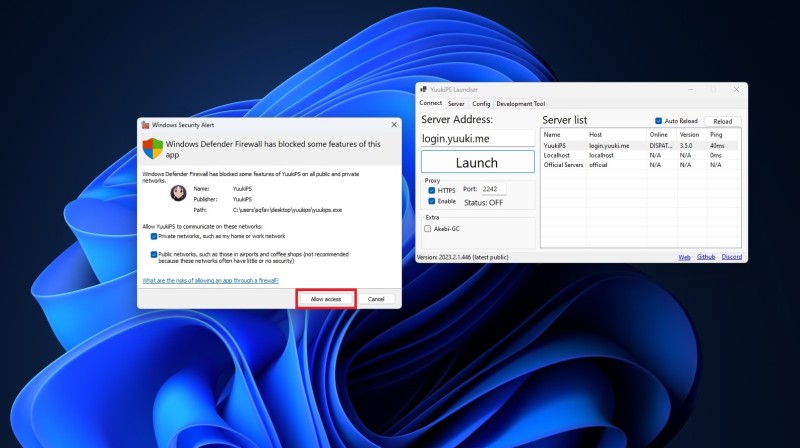800x448 pixels.
Task: Click the proxy Port number field
Action: (493, 188)
